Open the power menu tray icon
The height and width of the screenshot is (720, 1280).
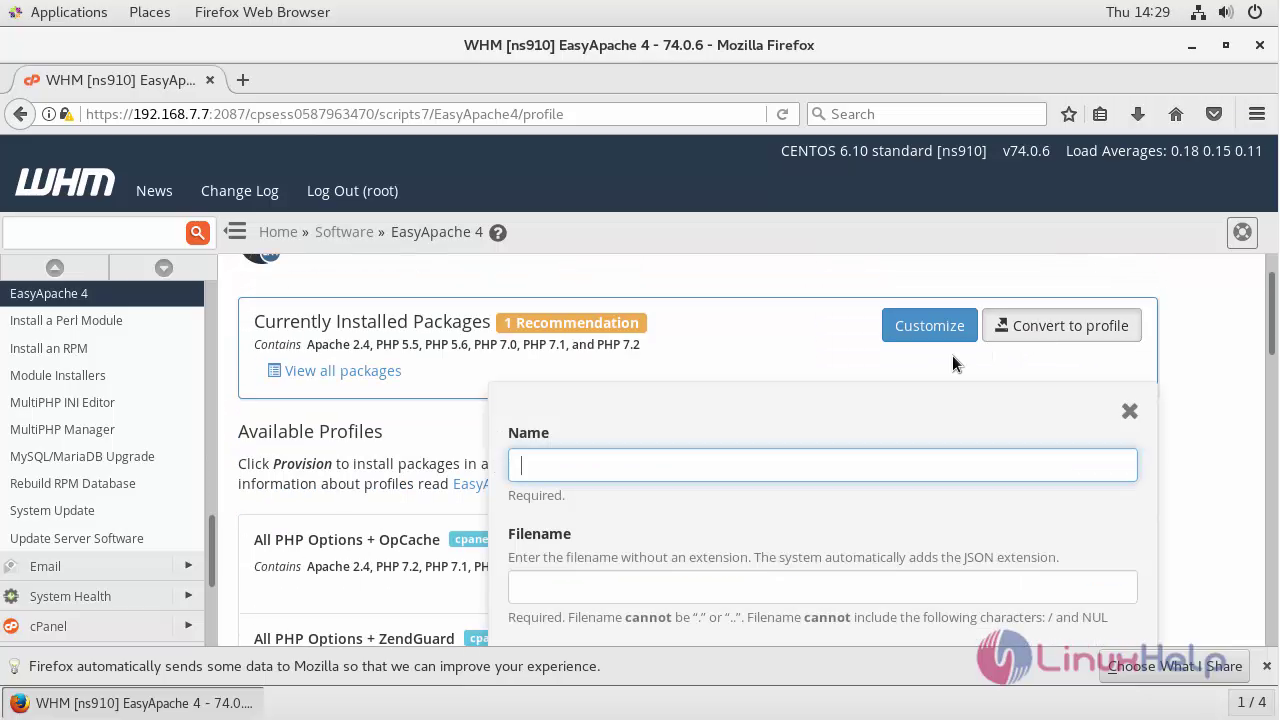1256,12
